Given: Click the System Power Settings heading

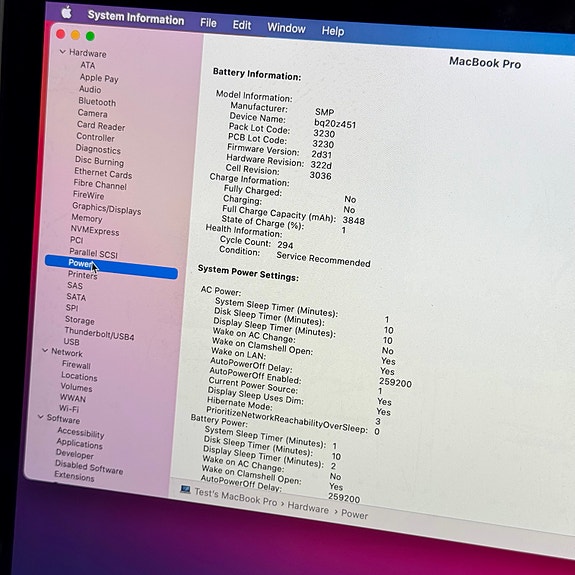Looking at the screenshot, I should tap(248, 273).
